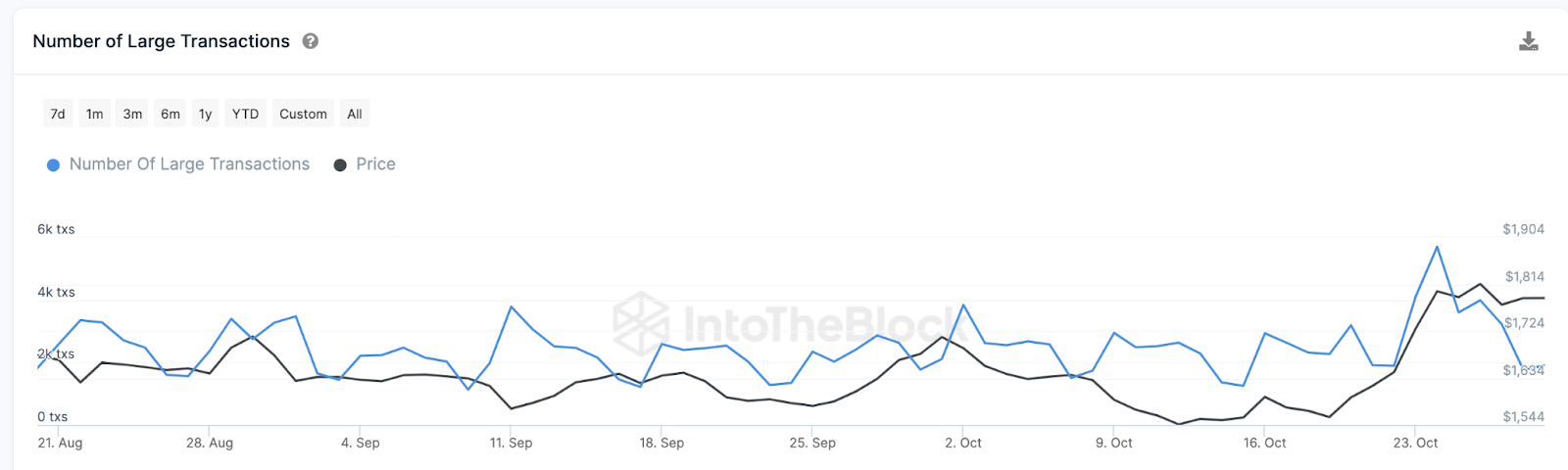
Task: Select the 7d time range
Action: (58, 114)
